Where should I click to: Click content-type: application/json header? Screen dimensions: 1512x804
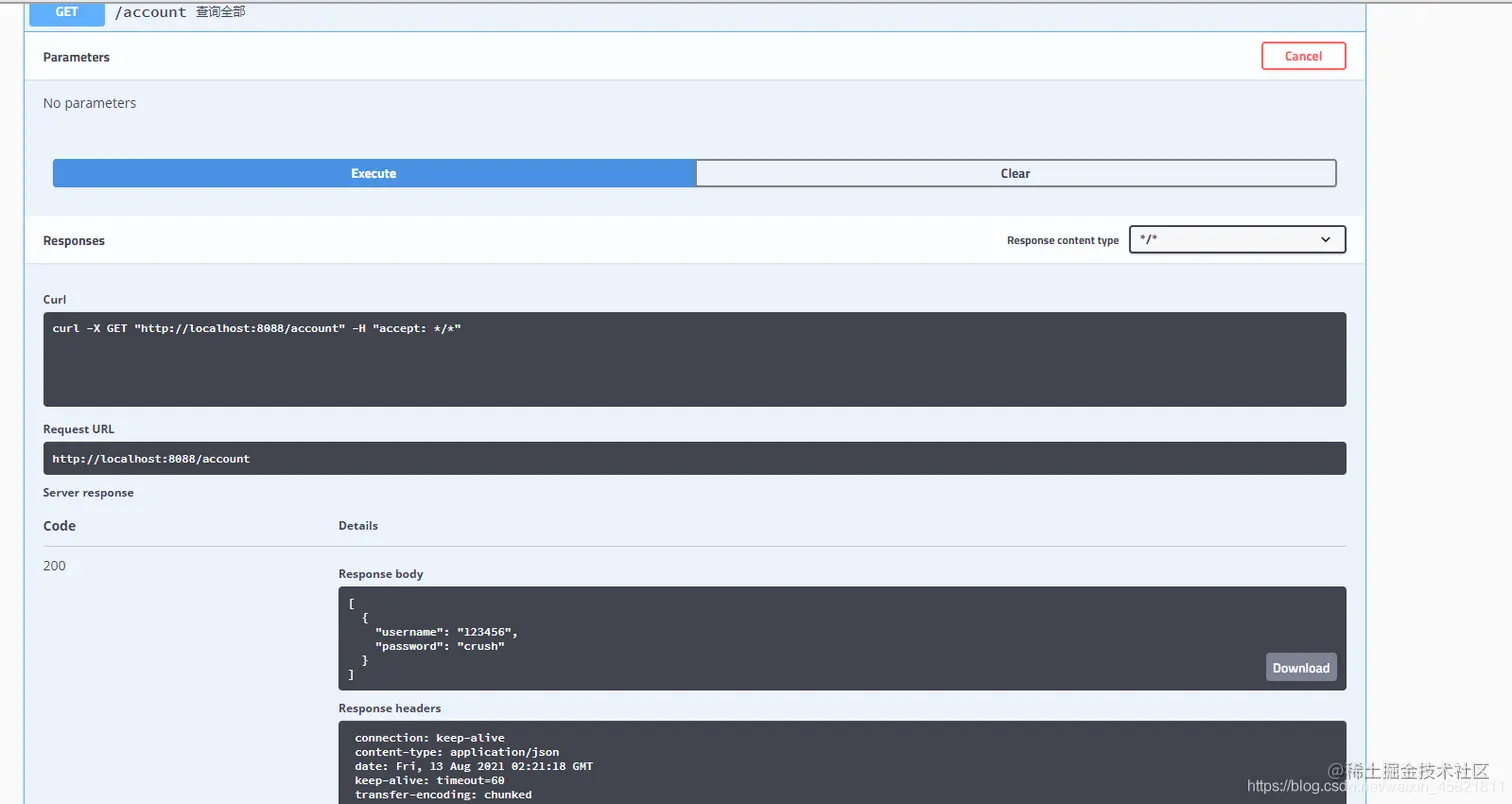click(457, 752)
